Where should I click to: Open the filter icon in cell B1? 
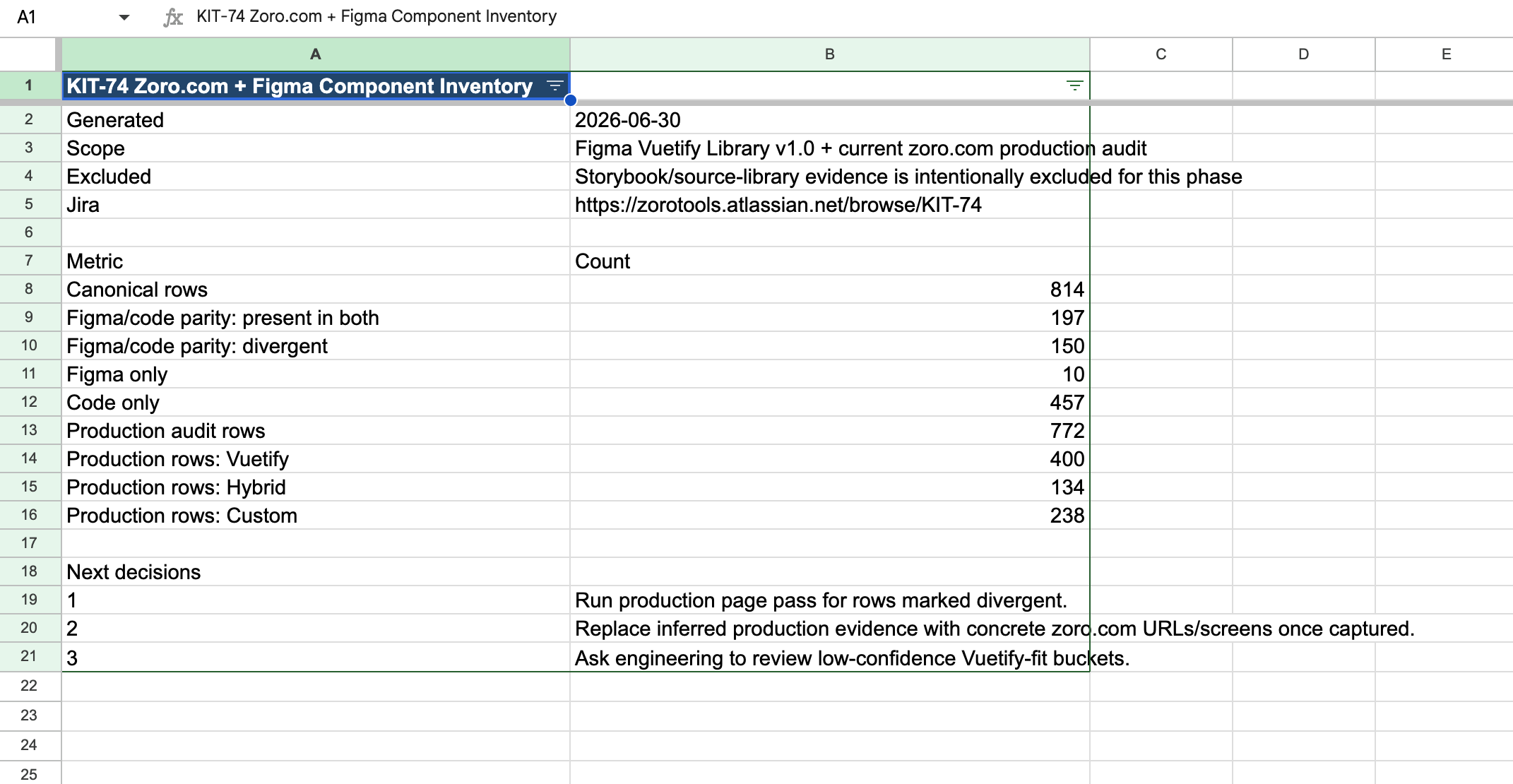point(1074,85)
